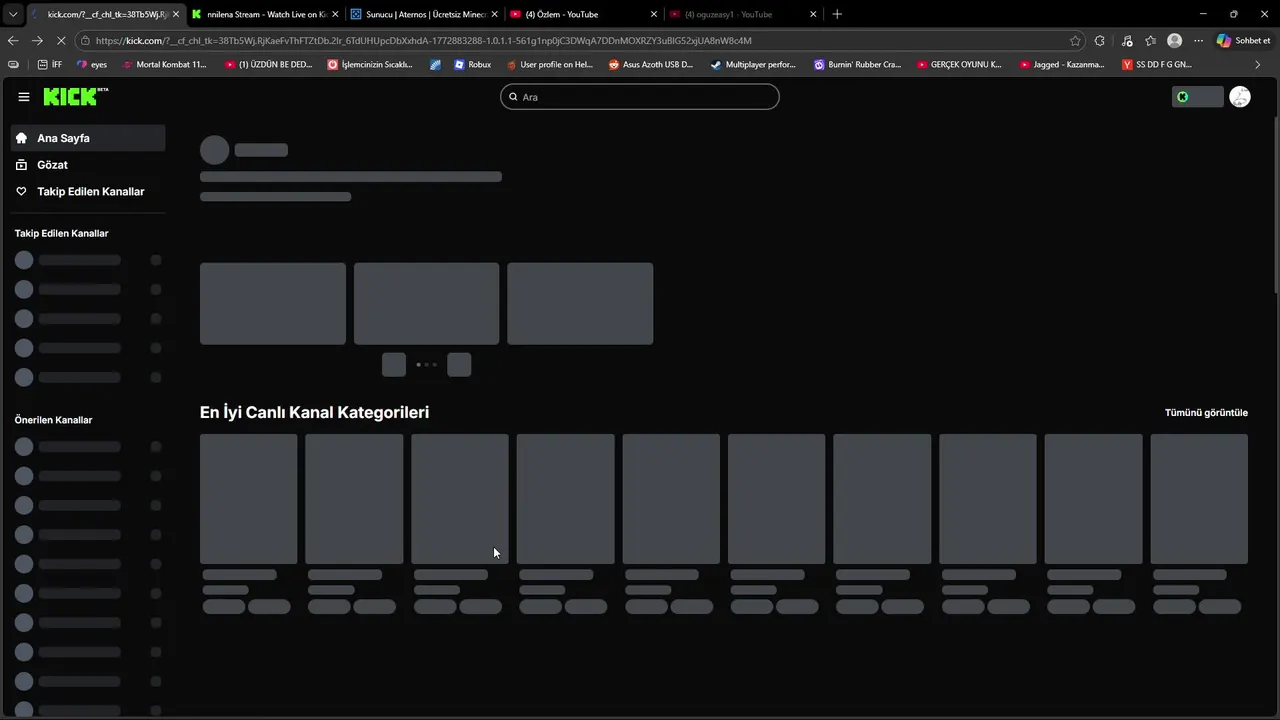Viewport: 1280px width, 720px height.
Task: Close the Sunucu Aternos tab
Action: [x=494, y=14]
